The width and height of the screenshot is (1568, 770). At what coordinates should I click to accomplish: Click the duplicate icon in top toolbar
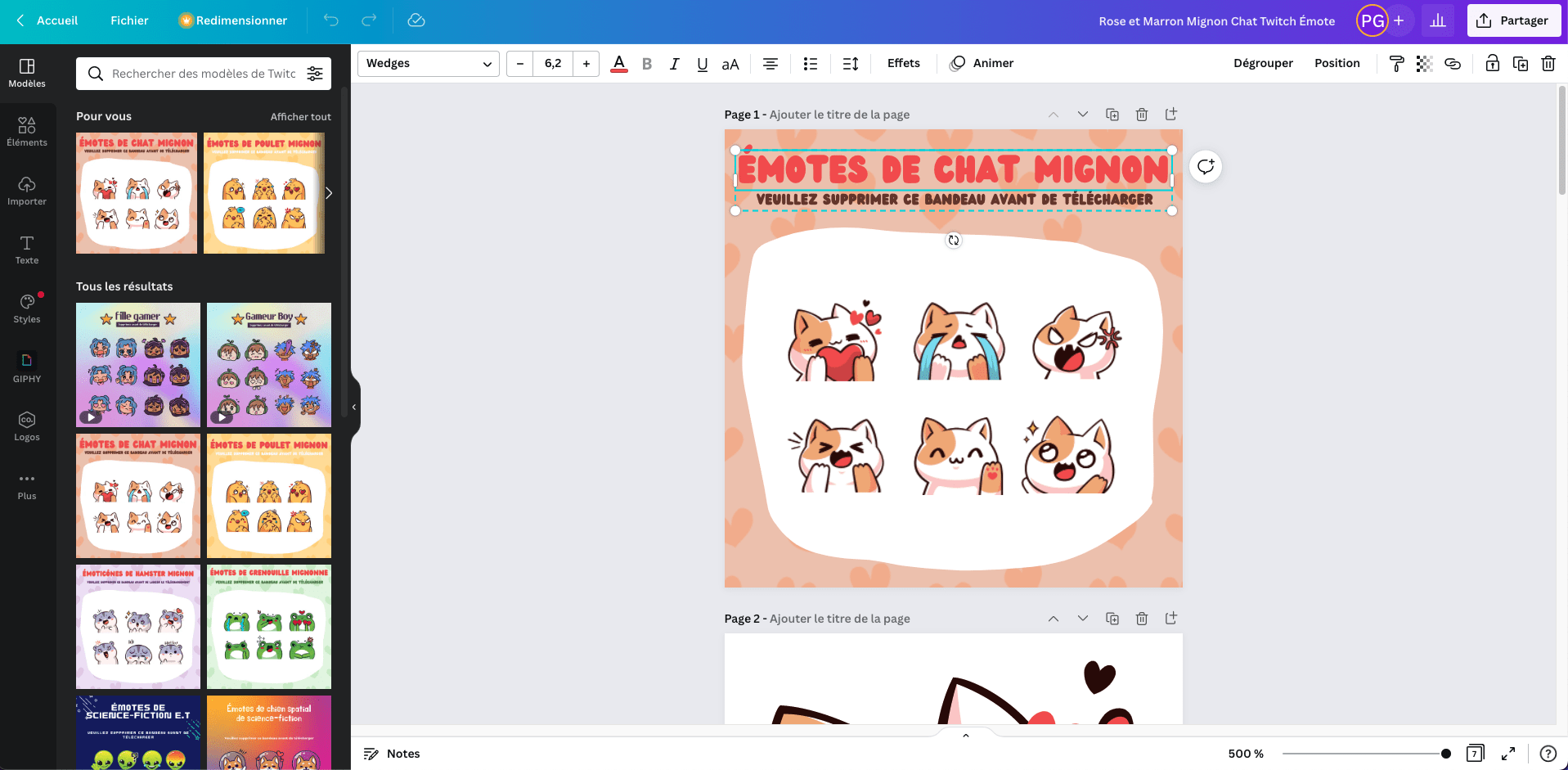coord(1521,64)
